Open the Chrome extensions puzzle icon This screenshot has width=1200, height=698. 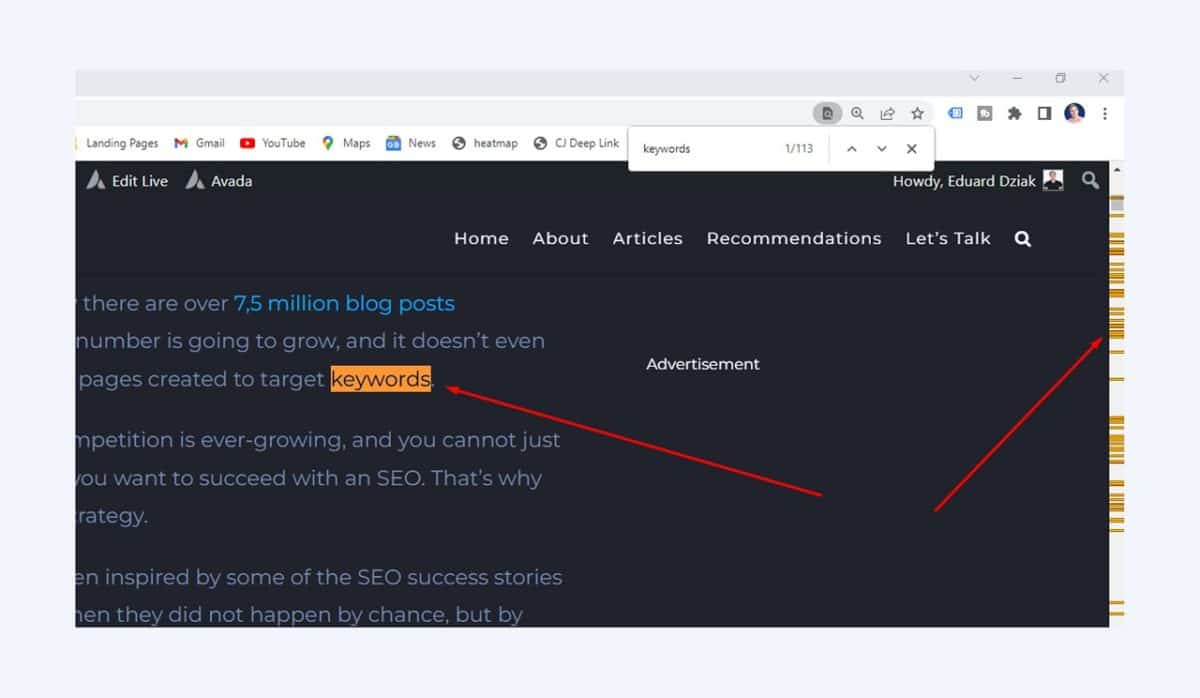[x=1013, y=113]
